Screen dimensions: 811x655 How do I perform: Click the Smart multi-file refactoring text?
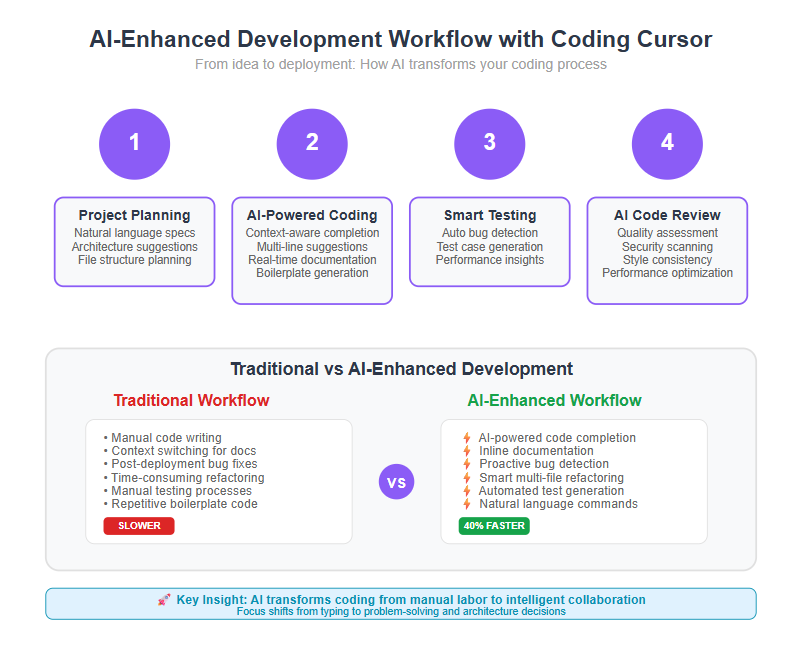coord(551,478)
